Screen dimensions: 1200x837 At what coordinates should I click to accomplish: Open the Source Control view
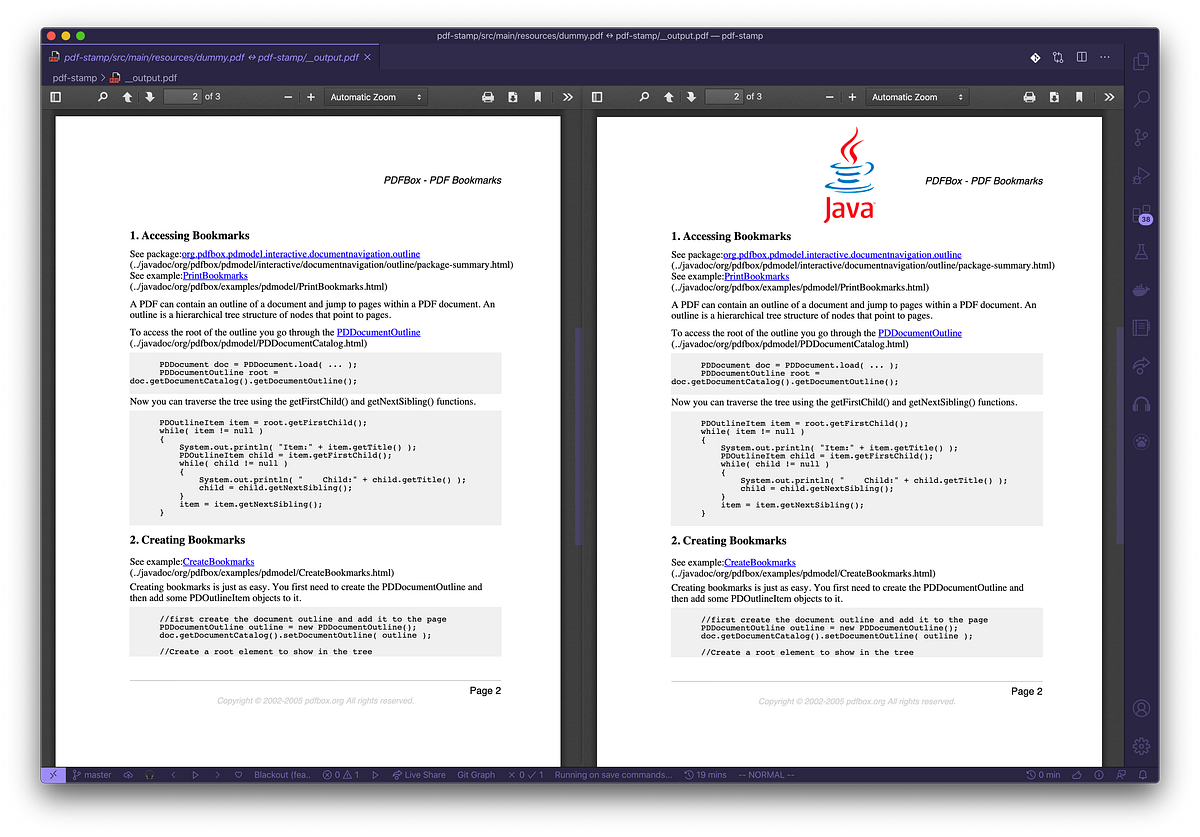click(1142, 136)
